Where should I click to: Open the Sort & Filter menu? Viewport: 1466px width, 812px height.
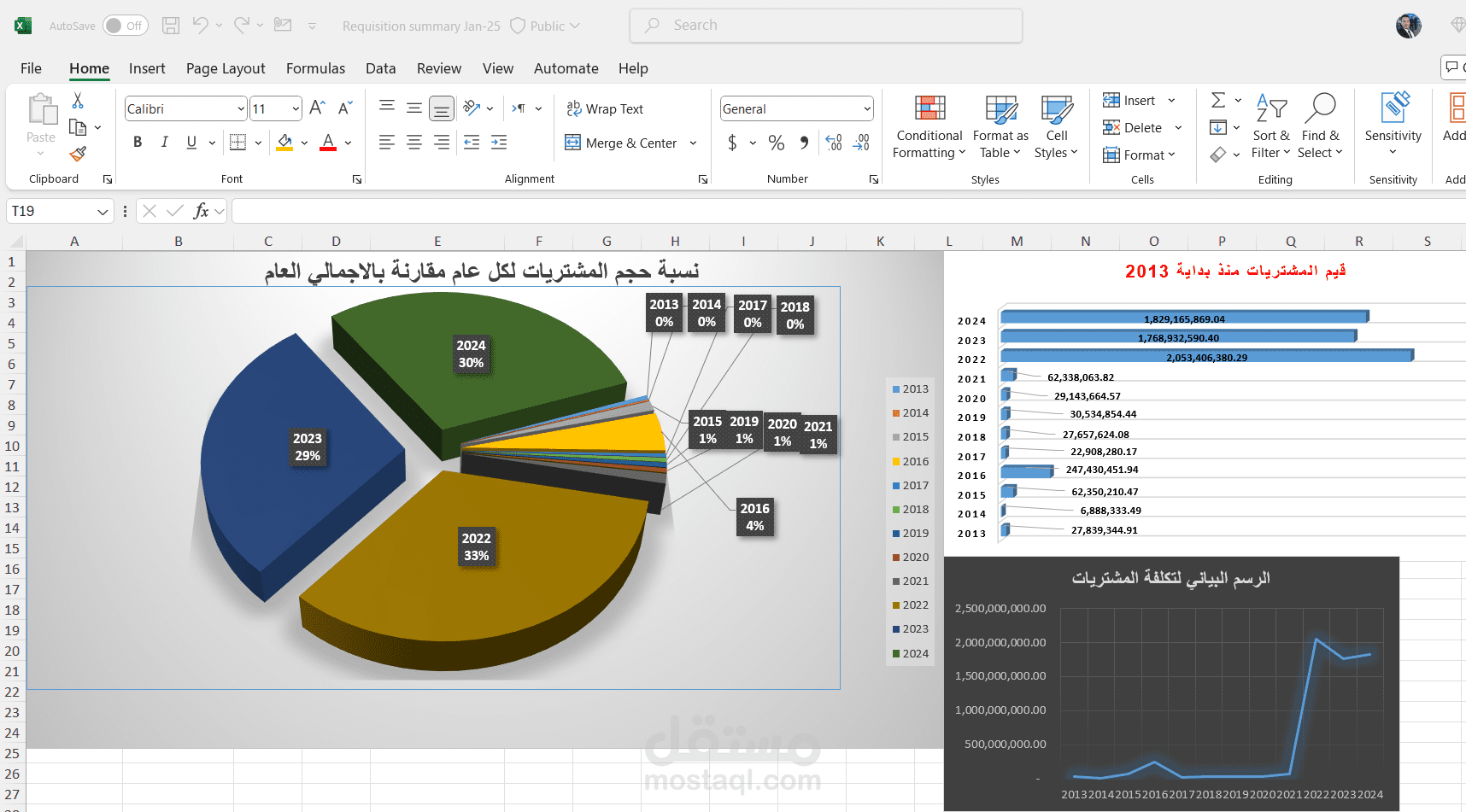1271,126
